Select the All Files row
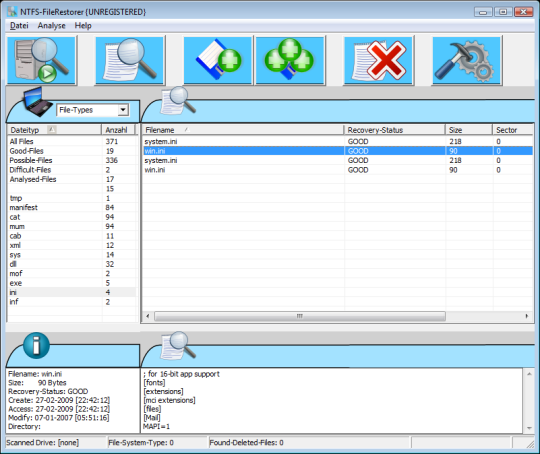The height and width of the screenshot is (454, 540). click(72, 142)
